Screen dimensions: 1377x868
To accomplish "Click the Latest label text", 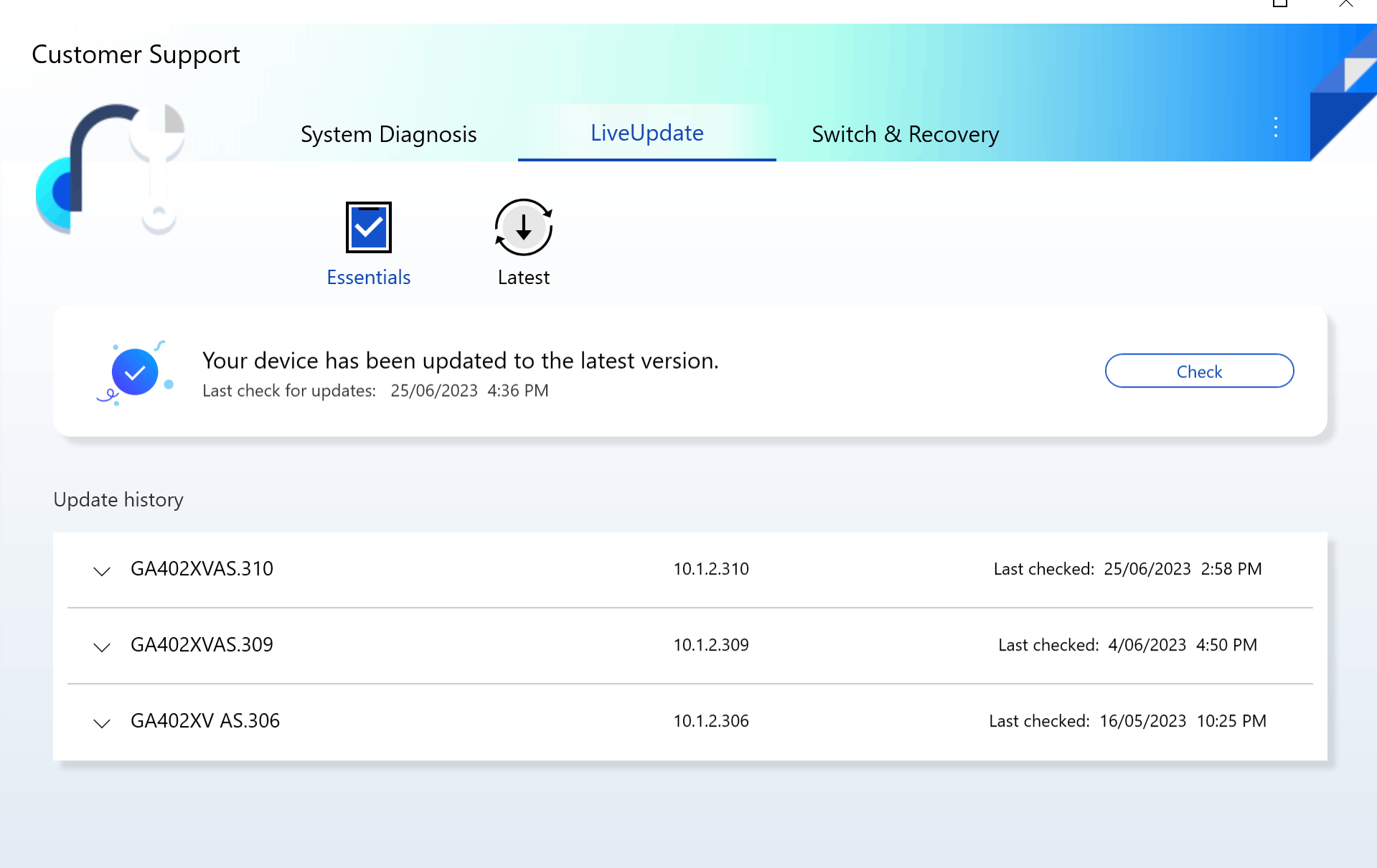I will [x=523, y=278].
